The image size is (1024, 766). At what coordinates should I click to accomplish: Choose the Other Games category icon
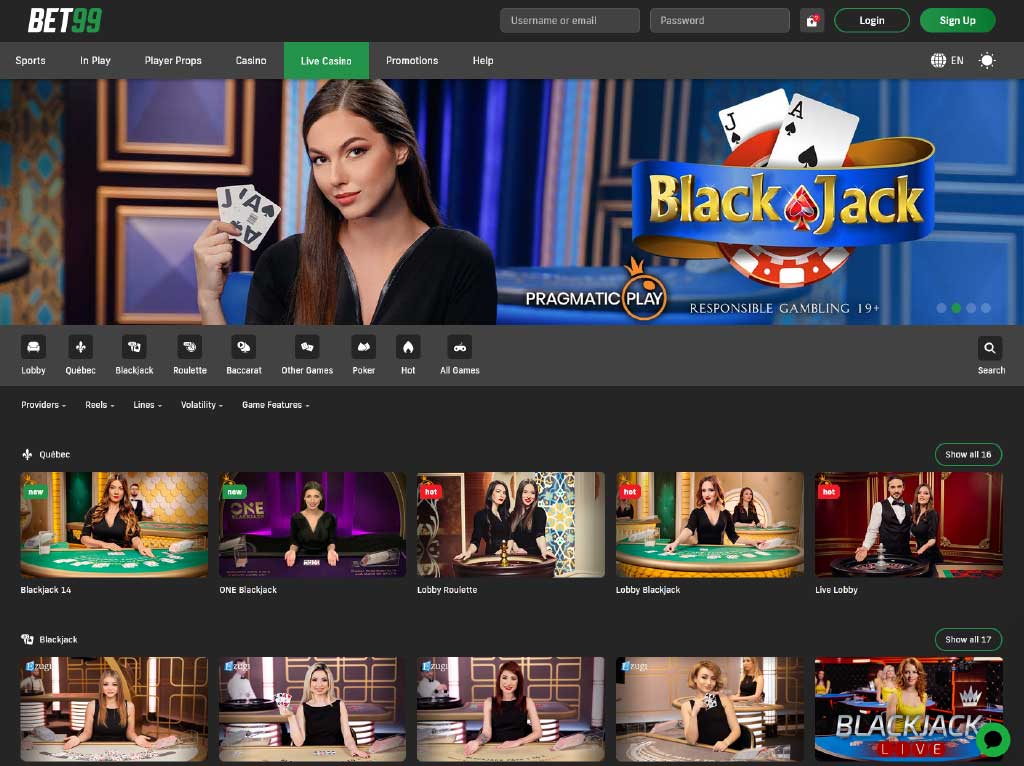(x=307, y=347)
